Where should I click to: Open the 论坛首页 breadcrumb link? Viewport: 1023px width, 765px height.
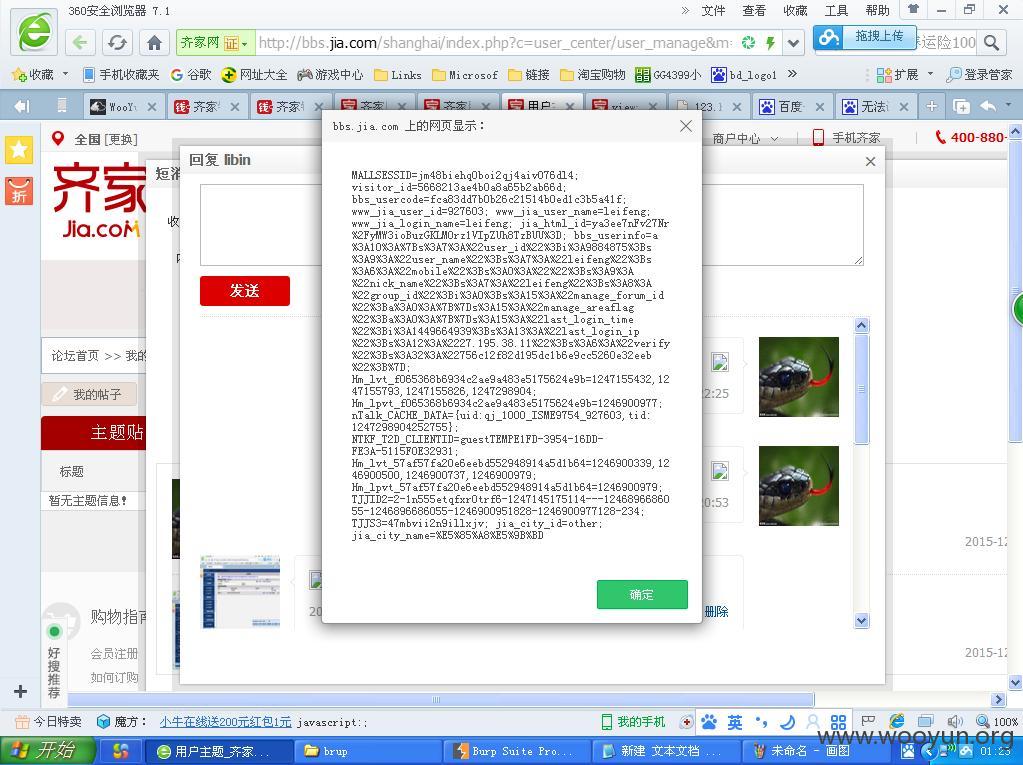pos(74,355)
